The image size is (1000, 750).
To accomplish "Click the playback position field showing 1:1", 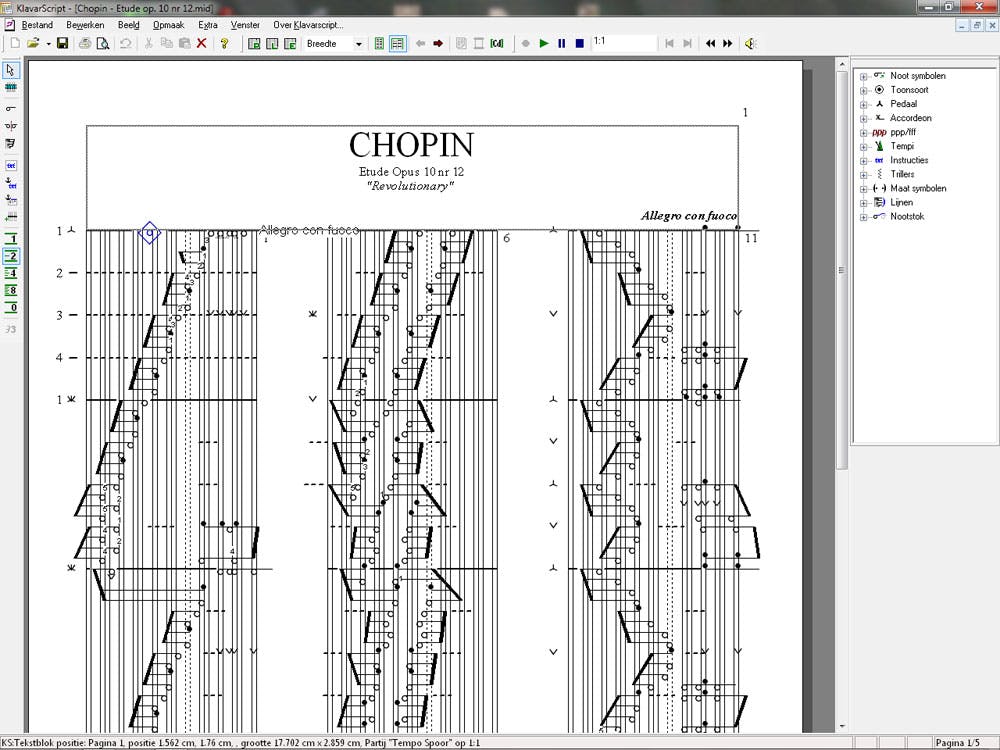I will (623, 42).
